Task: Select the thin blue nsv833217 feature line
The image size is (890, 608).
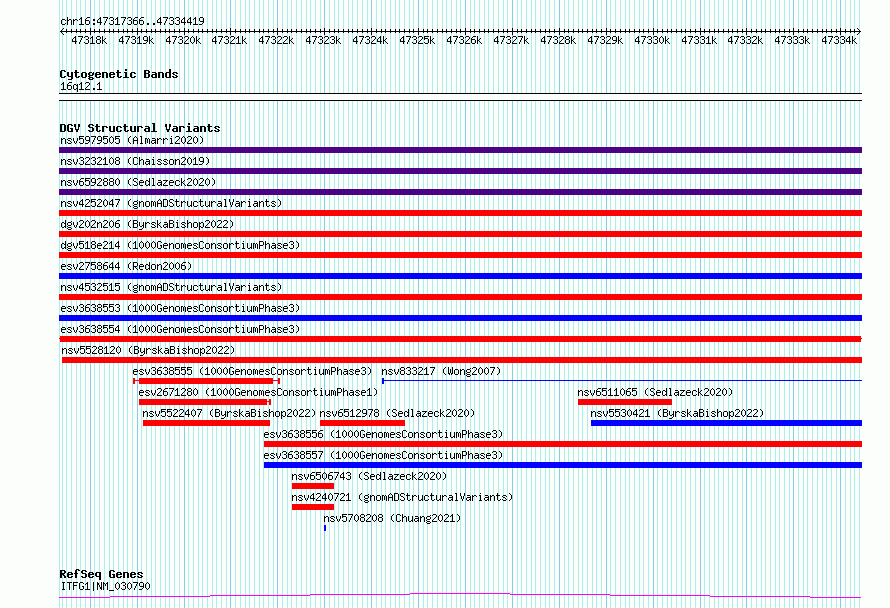Action: (x=622, y=380)
